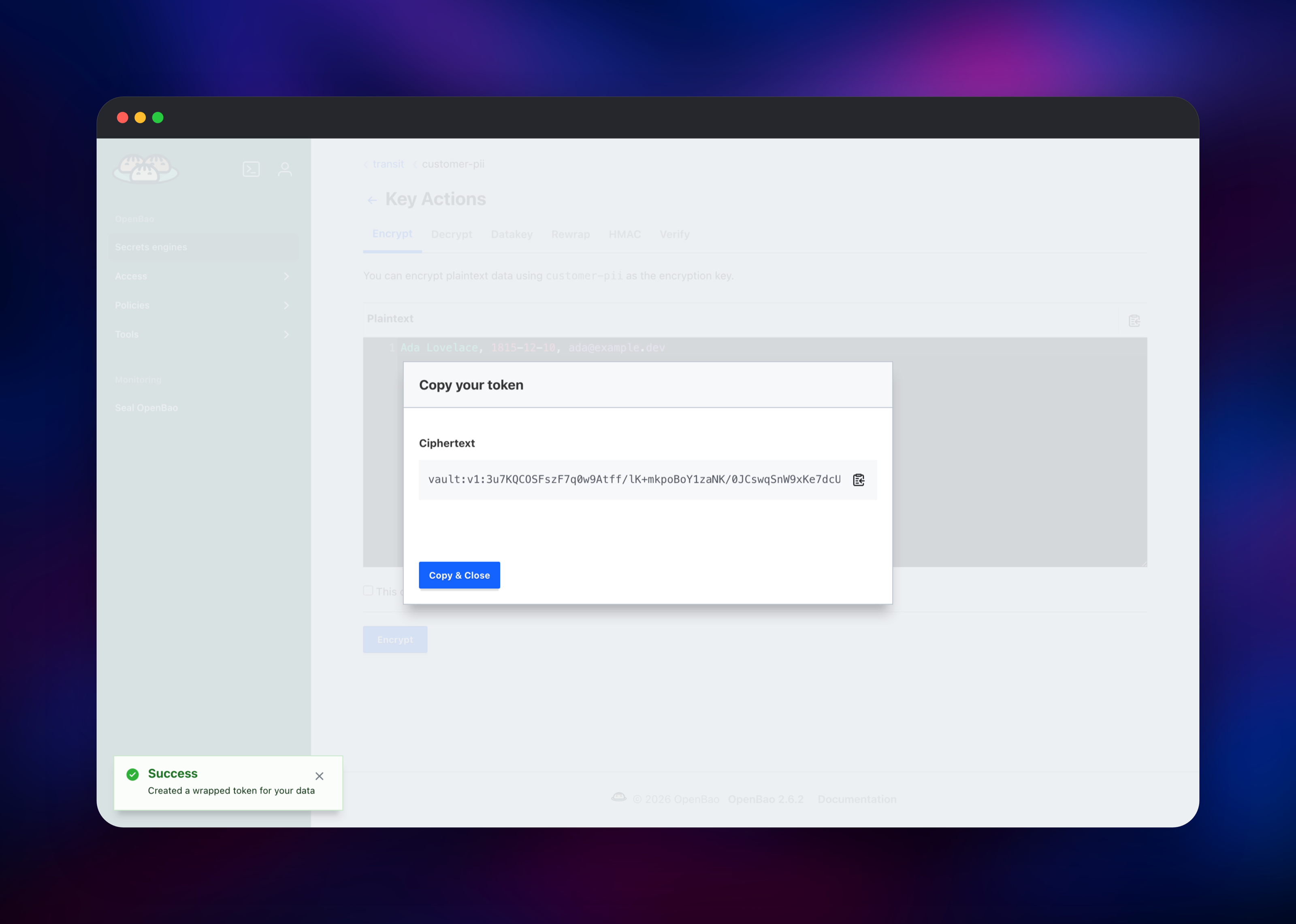This screenshot has height=924, width=1296.
Task: Click the Success toast heading
Action: pos(173,773)
